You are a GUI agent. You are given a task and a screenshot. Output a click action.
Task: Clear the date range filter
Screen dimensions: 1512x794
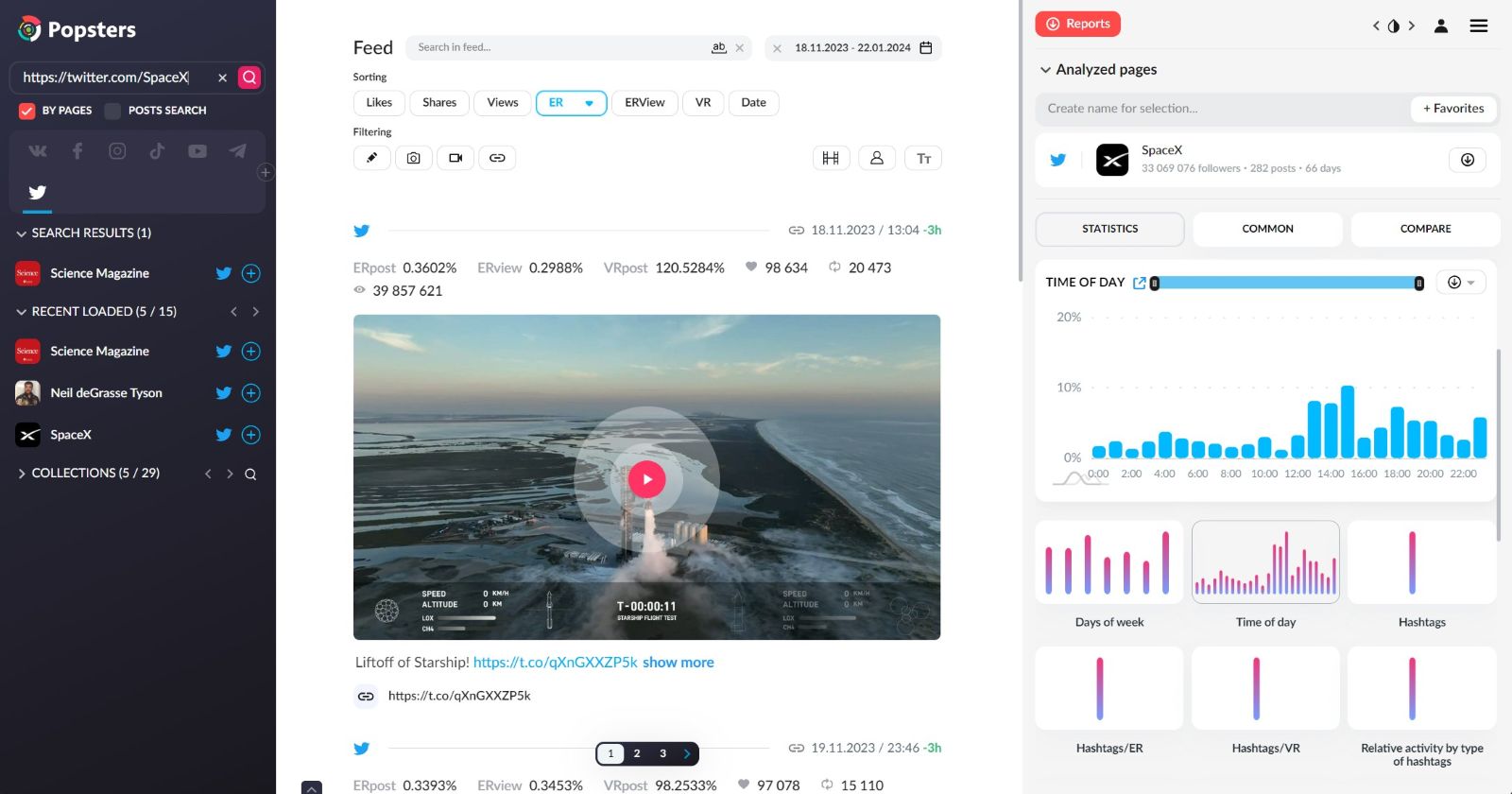(x=777, y=48)
